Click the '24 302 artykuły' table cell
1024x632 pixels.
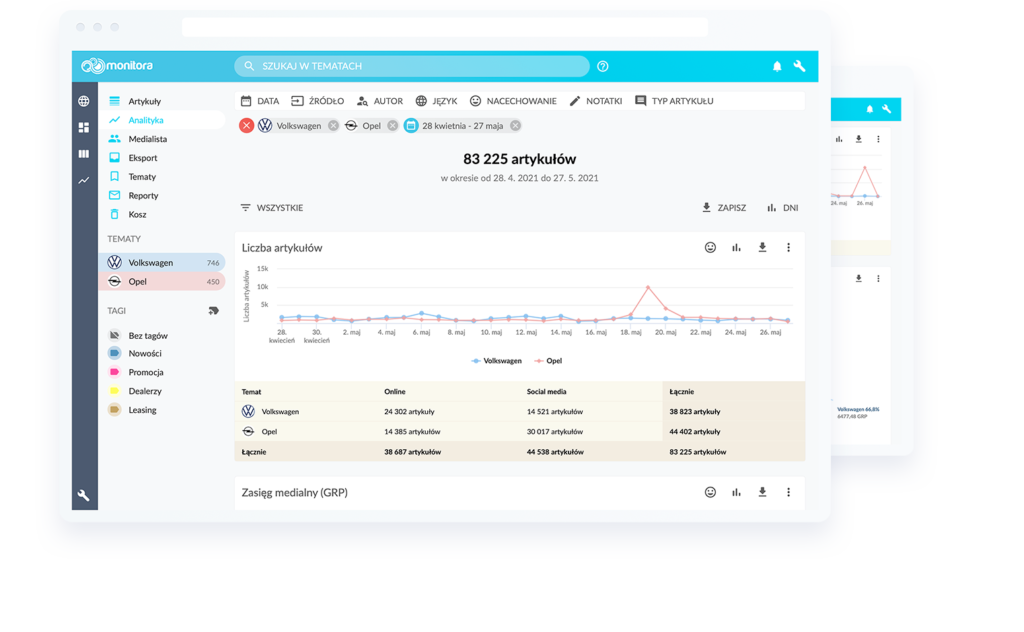(409, 412)
